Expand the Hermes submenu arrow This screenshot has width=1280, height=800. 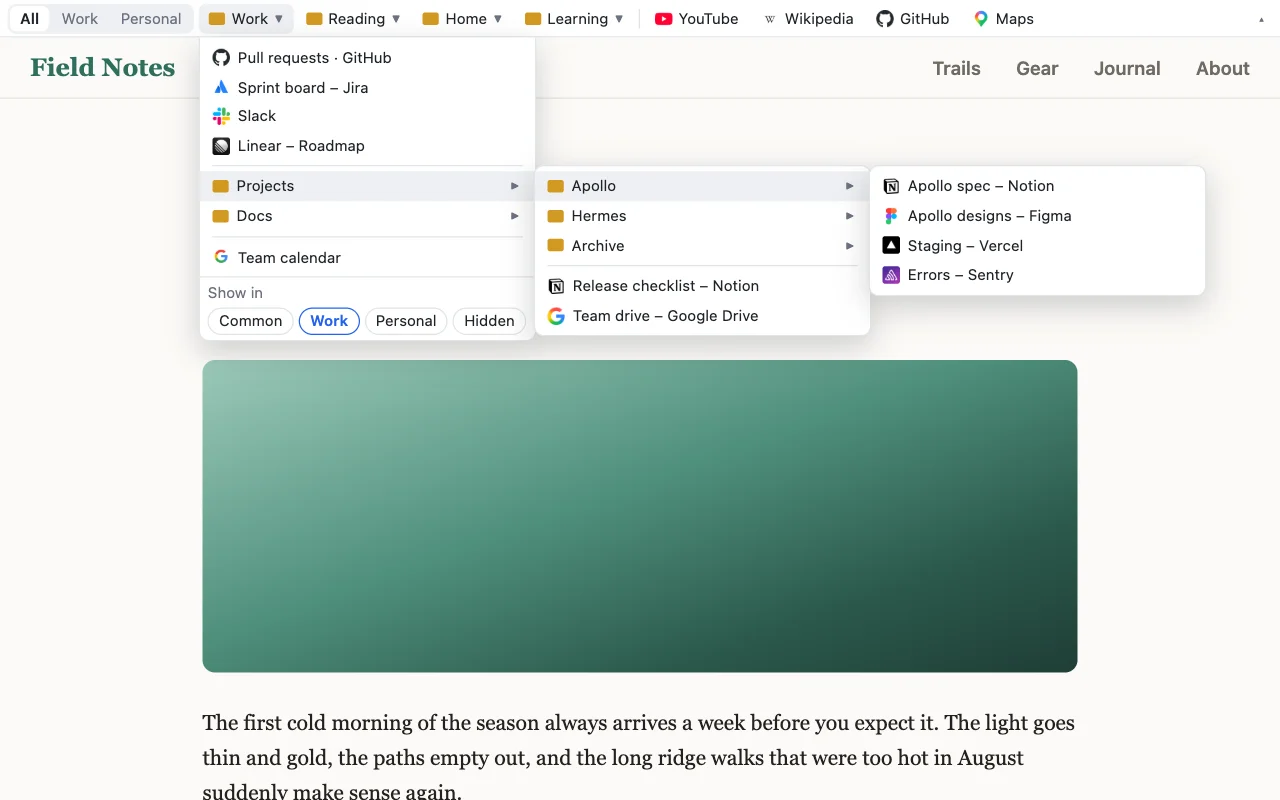tap(850, 216)
